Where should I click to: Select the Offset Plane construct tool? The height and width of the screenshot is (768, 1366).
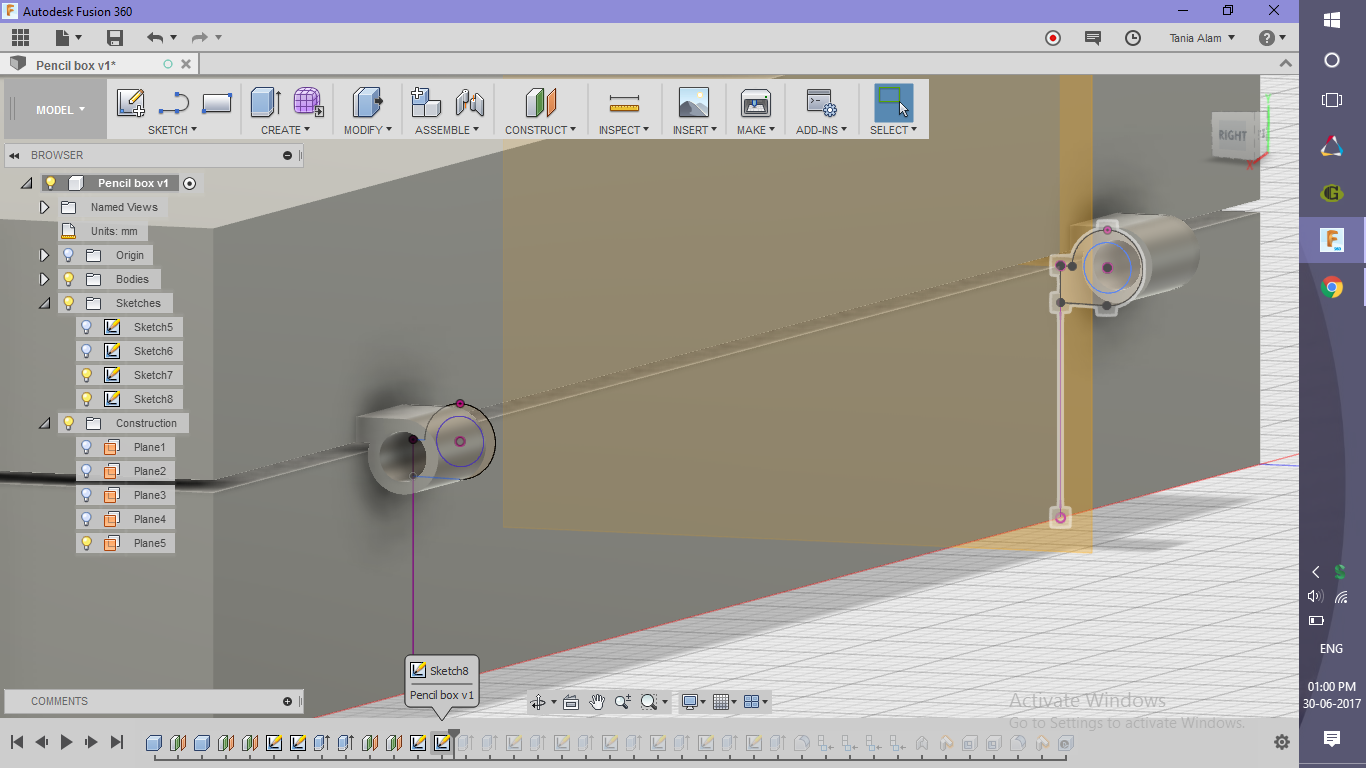click(x=540, y=102)
